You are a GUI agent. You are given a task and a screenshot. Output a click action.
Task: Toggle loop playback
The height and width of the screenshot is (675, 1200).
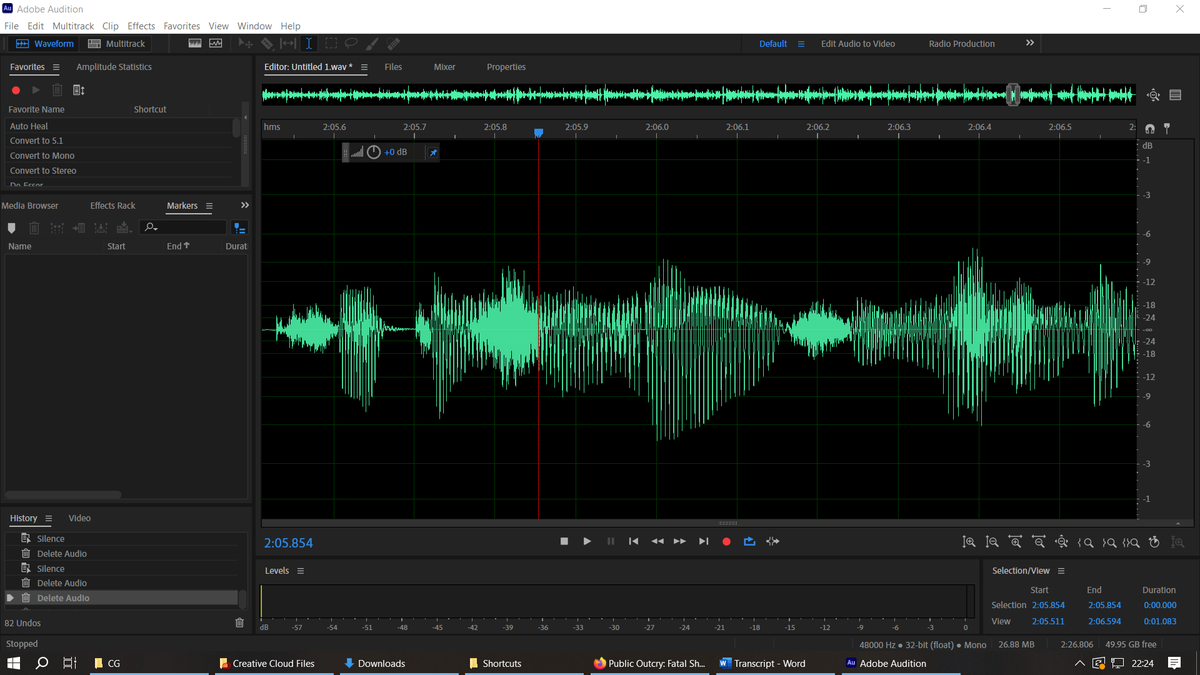pyautogui.click(x=749, y=541)
